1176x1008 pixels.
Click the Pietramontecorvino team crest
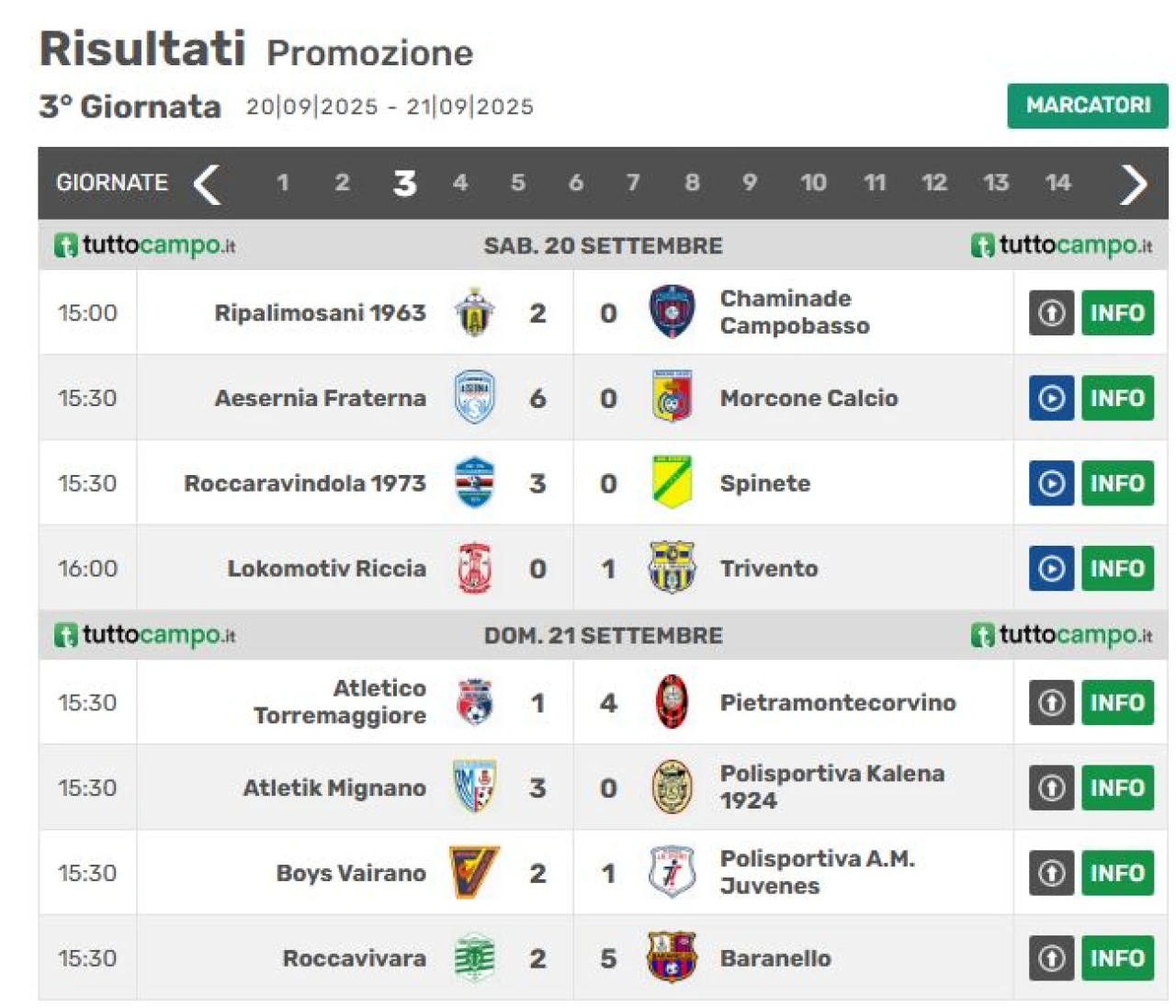tap(672, 702)
